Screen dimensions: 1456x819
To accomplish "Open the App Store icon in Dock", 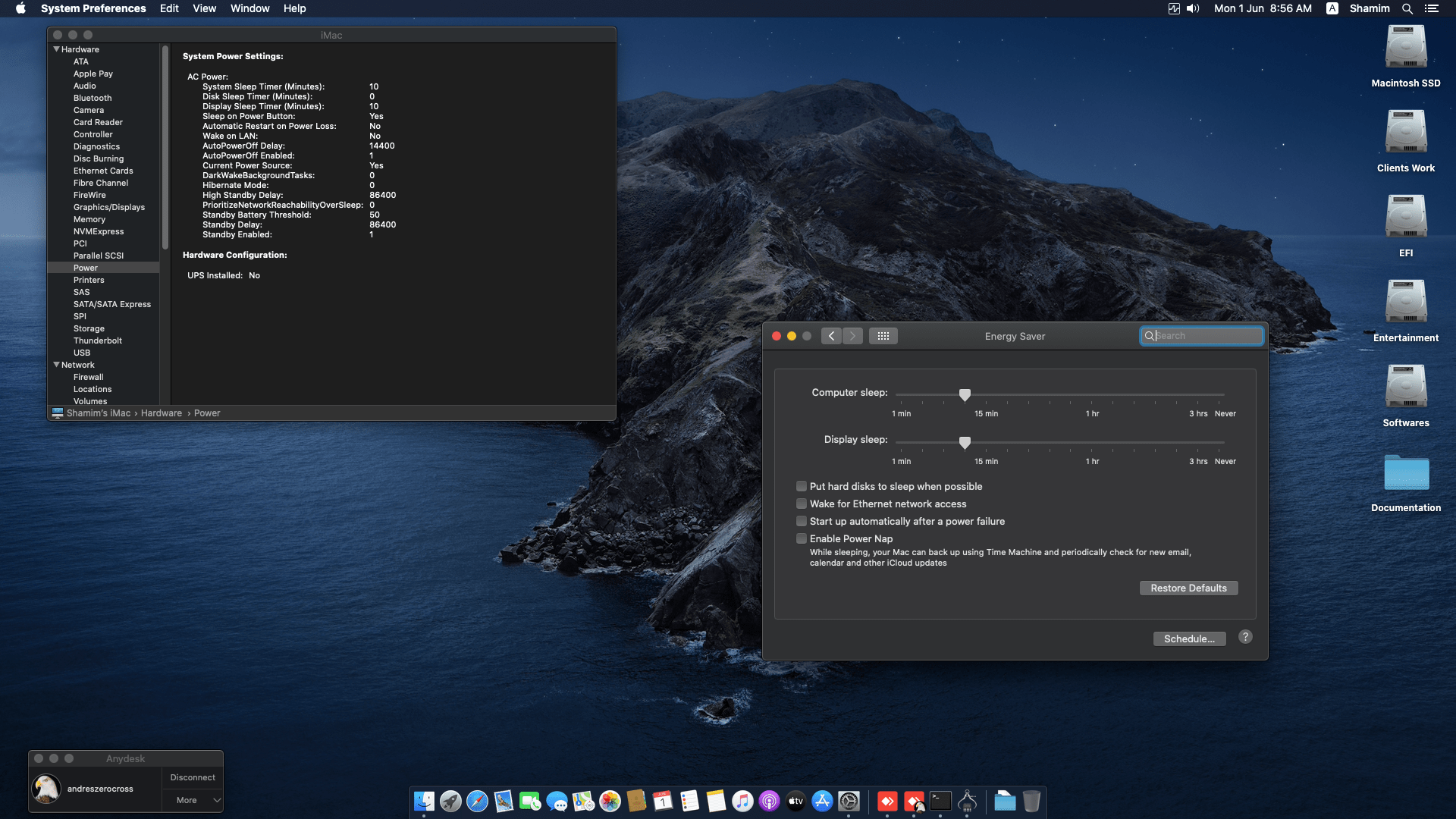I will pyautogui.click(x=822, y=801).
